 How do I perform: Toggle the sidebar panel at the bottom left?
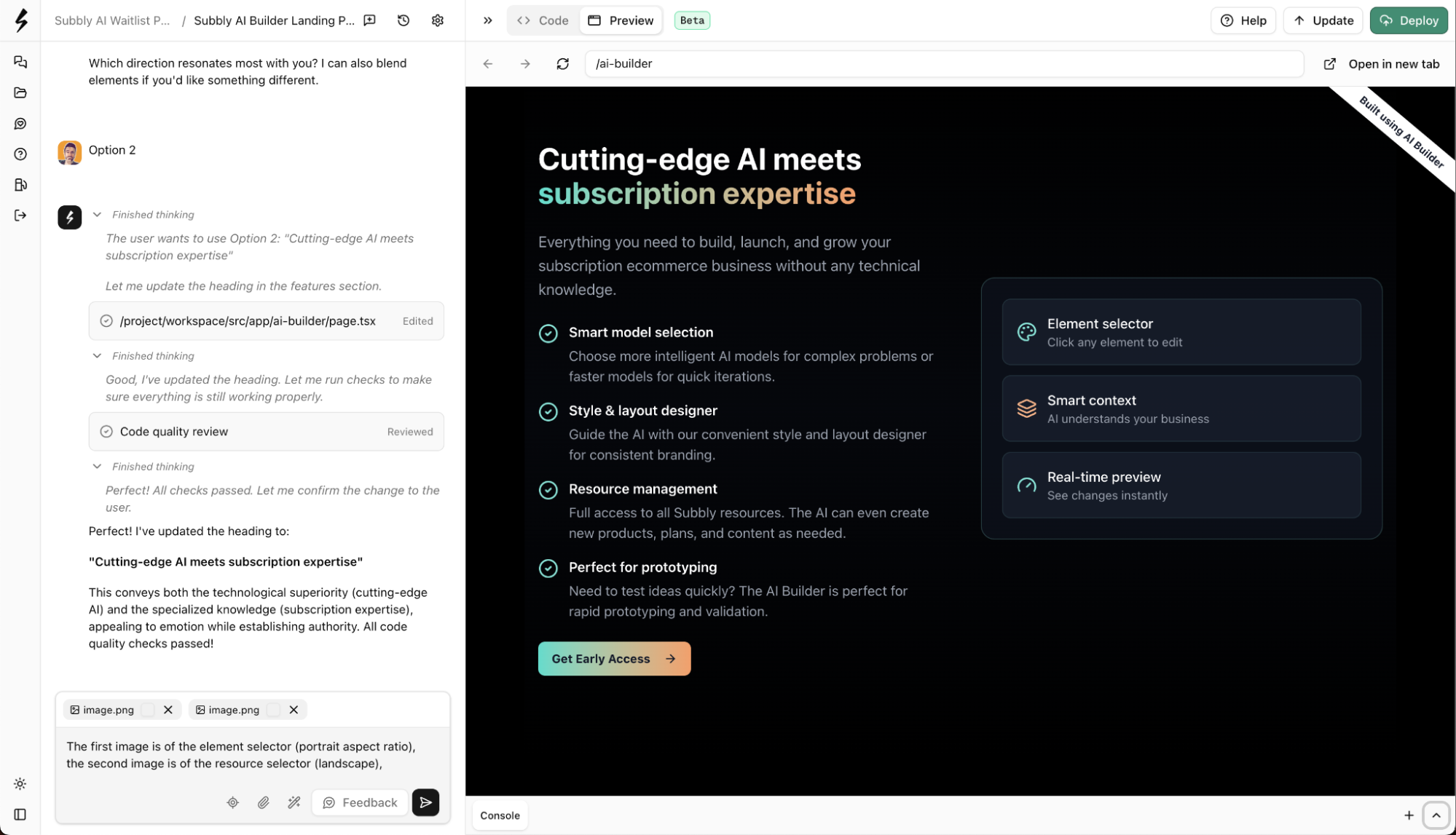[20, 815]
